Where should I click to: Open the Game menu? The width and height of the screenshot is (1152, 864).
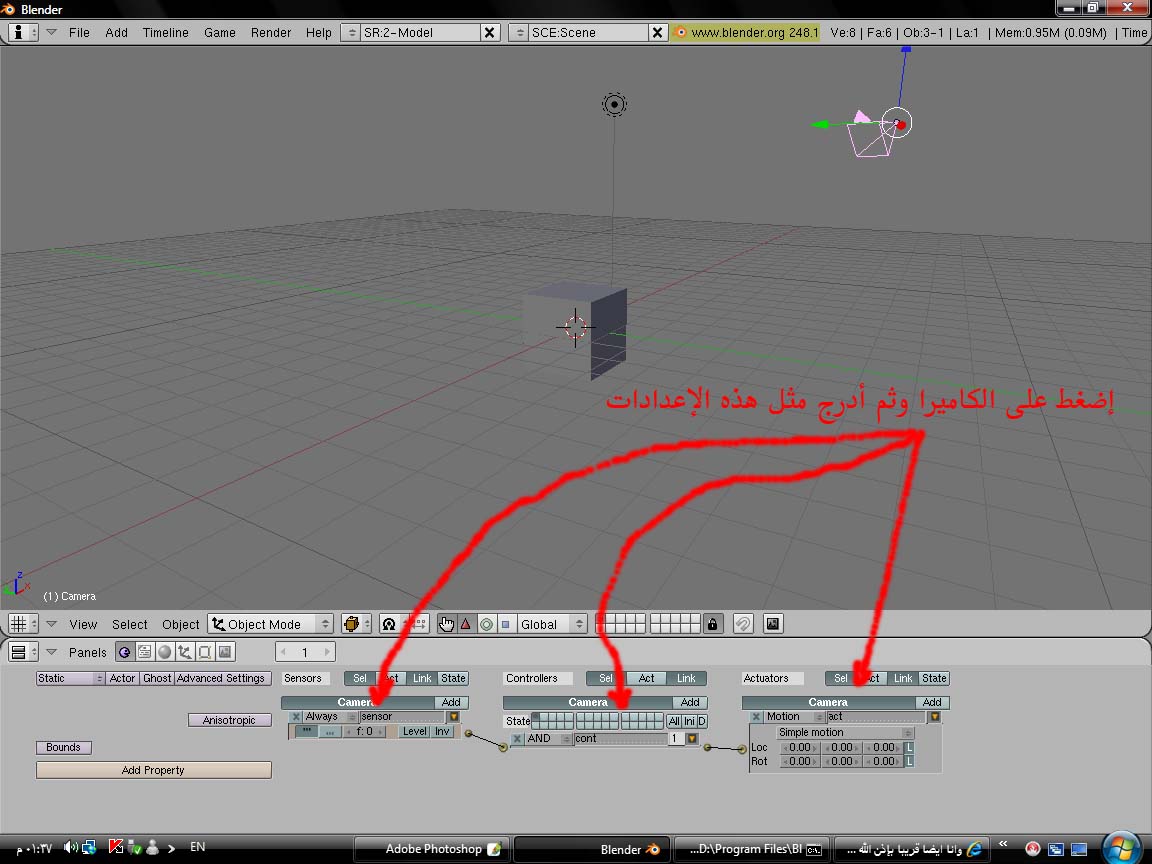[220, 32]
